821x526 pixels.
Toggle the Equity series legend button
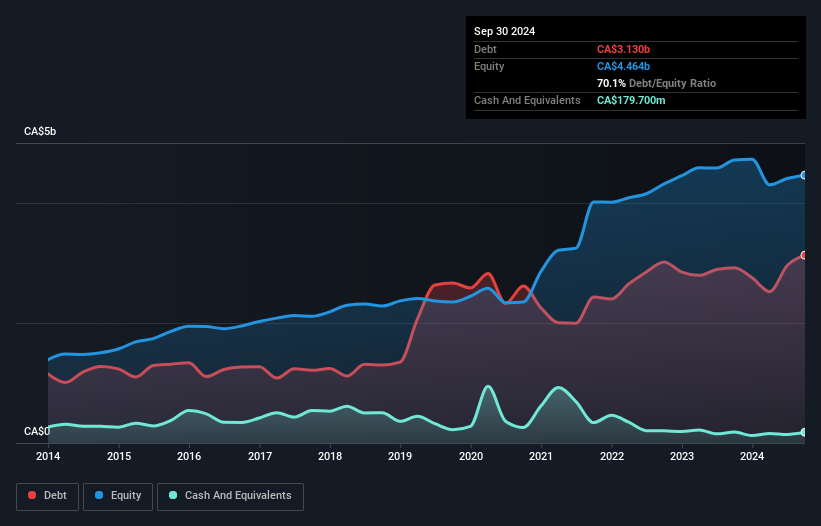pyautogui.click(x=118, y=496)
